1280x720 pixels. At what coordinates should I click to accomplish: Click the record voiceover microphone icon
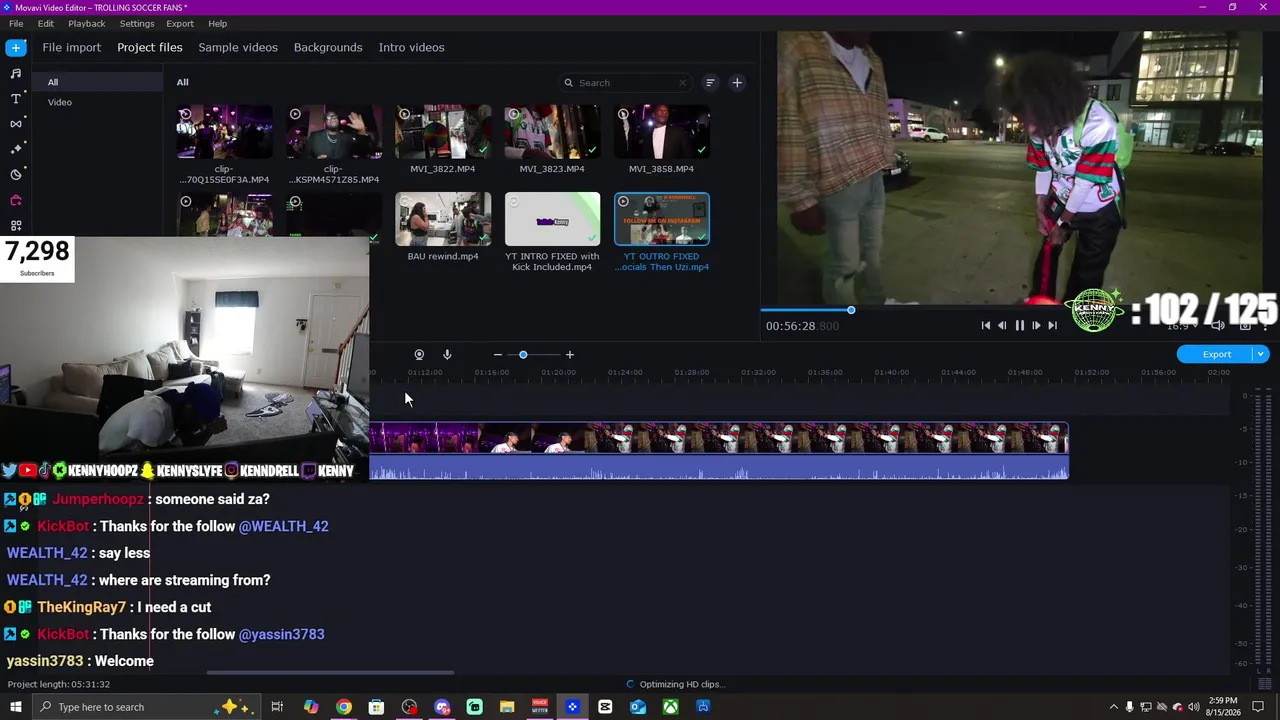pos(447,355)
